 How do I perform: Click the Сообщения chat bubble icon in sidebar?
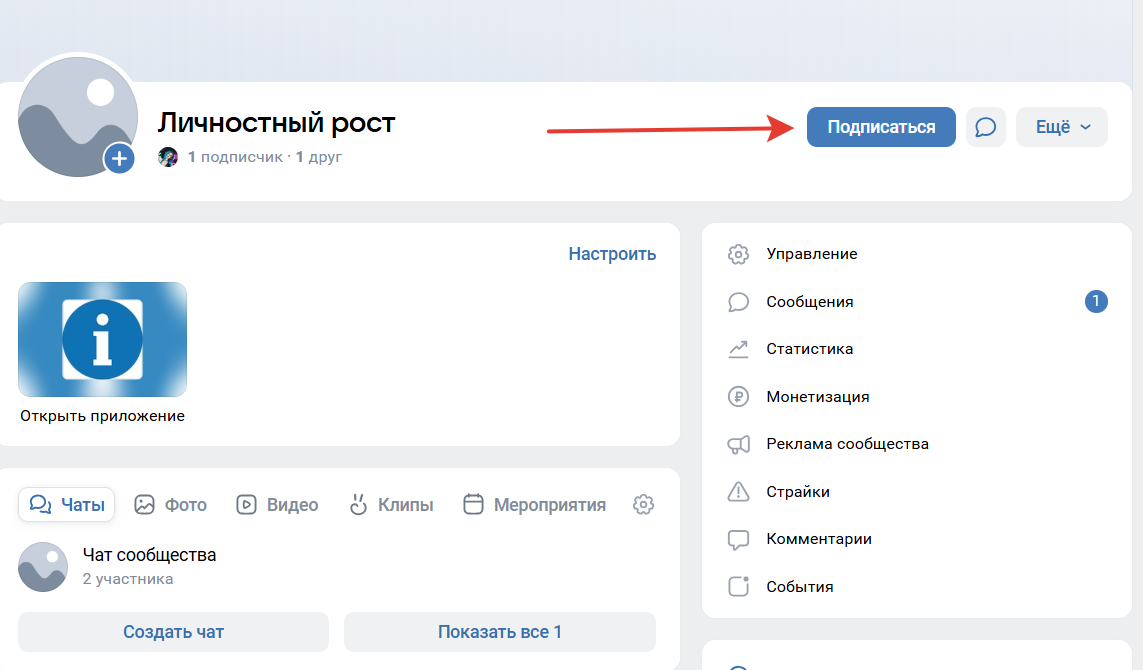[x=738, y=301]
